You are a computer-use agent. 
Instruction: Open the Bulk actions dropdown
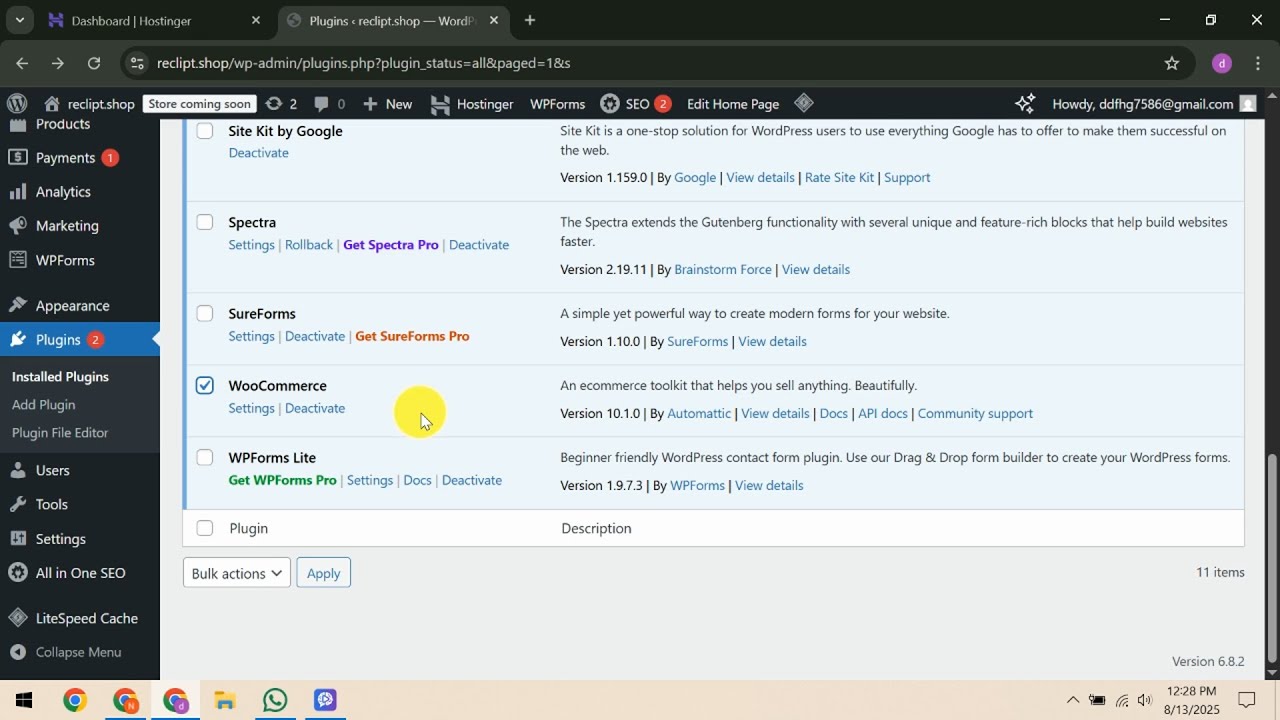(237, 573)
